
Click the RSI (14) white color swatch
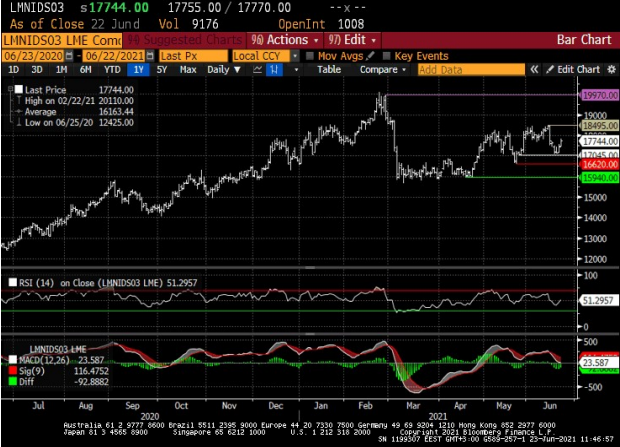tap(13, 282)
